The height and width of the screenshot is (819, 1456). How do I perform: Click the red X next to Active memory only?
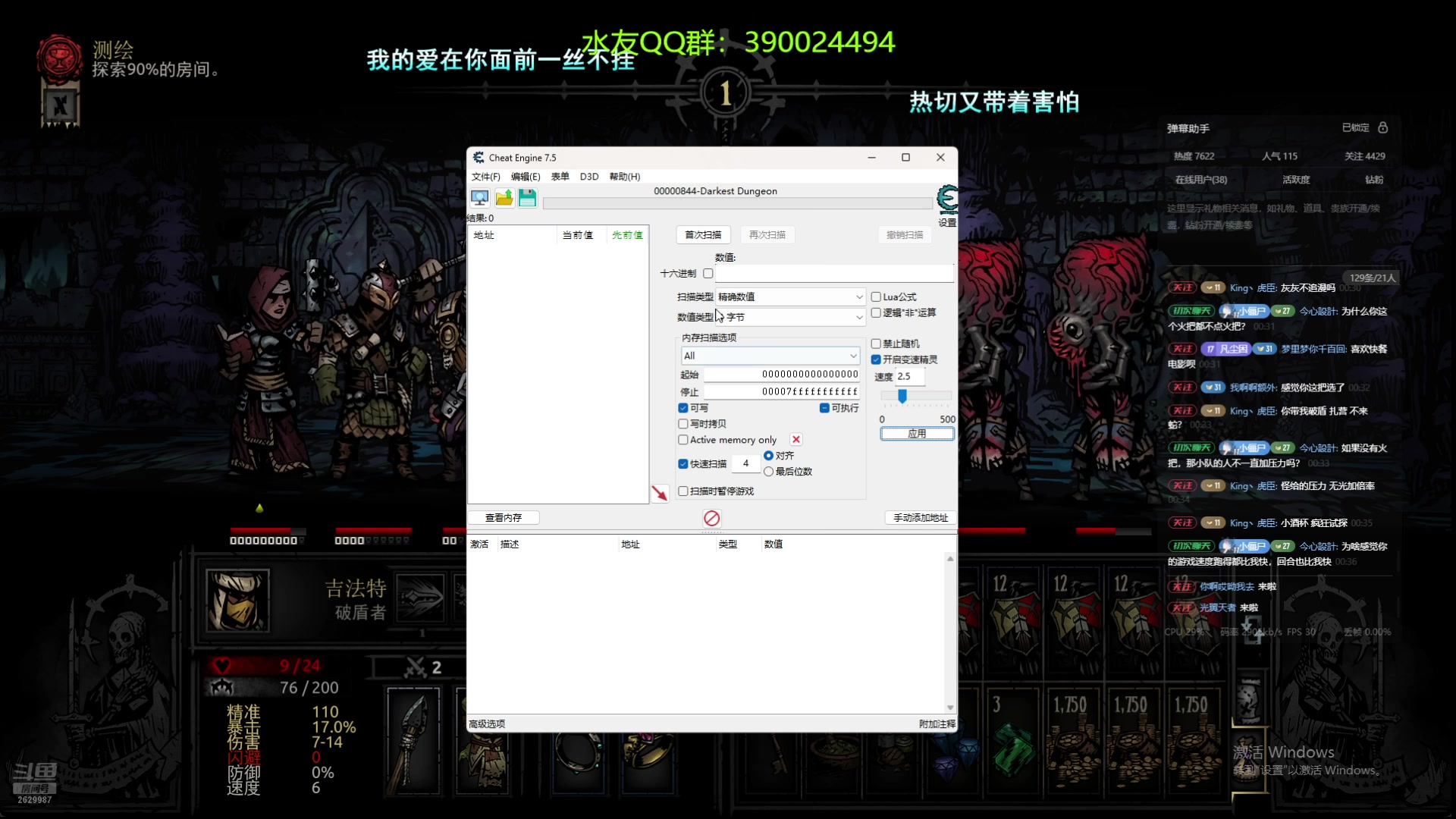pos(795,440)
